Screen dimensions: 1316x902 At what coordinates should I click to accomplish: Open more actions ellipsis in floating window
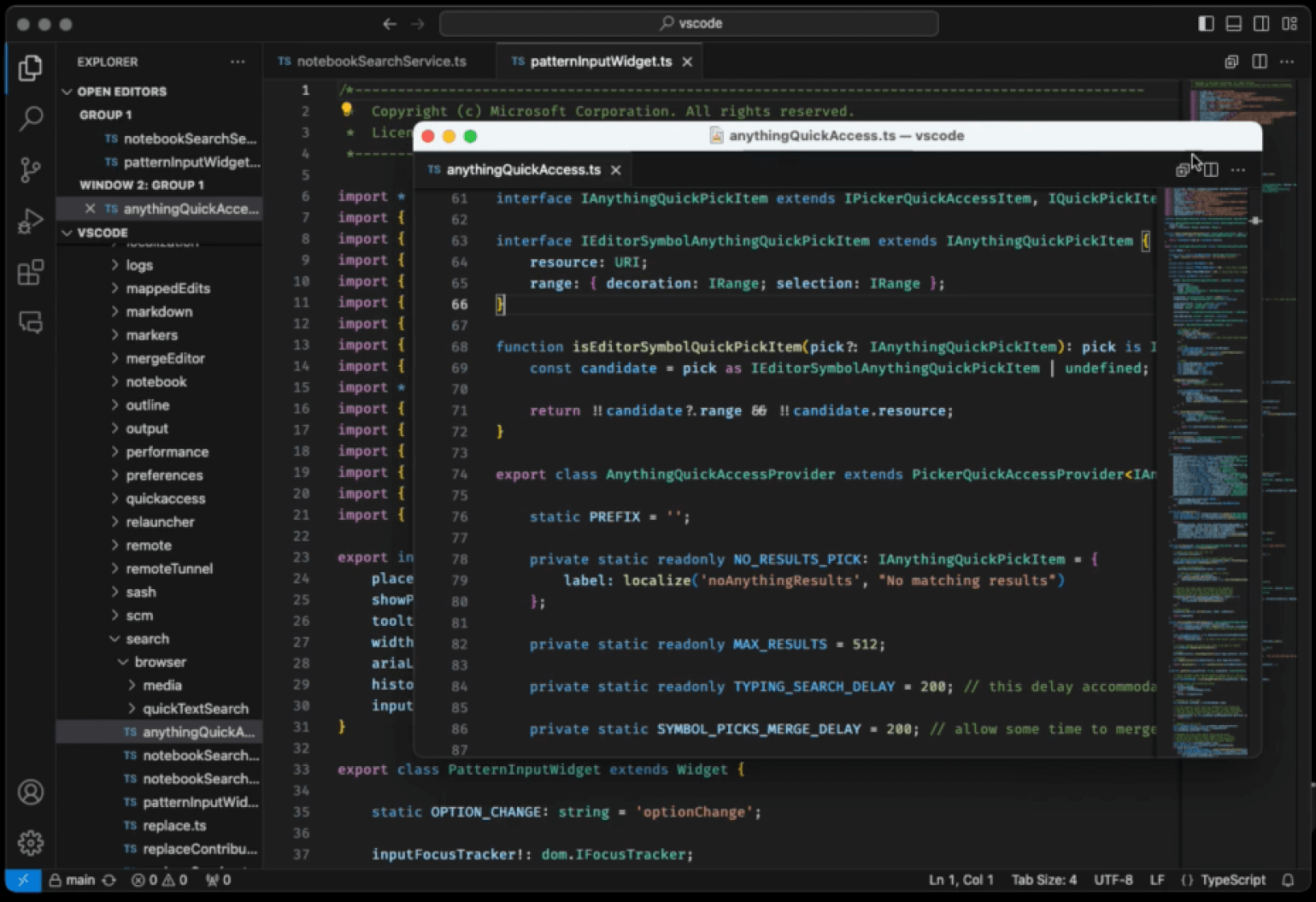(1238, 170)
